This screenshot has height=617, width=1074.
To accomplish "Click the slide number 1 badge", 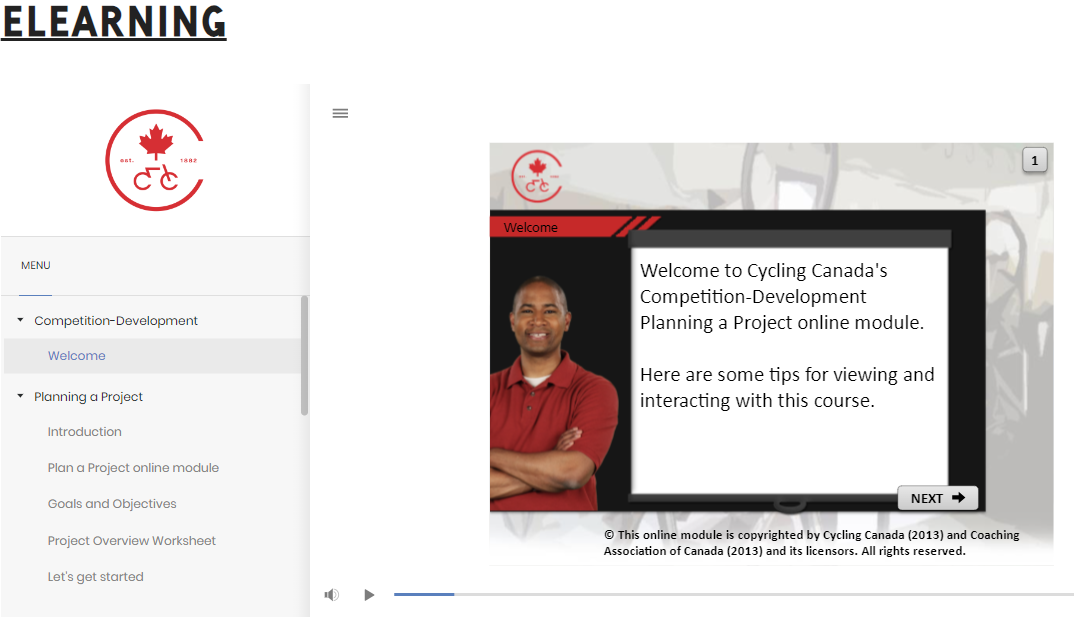I will tap(1034, 160).
